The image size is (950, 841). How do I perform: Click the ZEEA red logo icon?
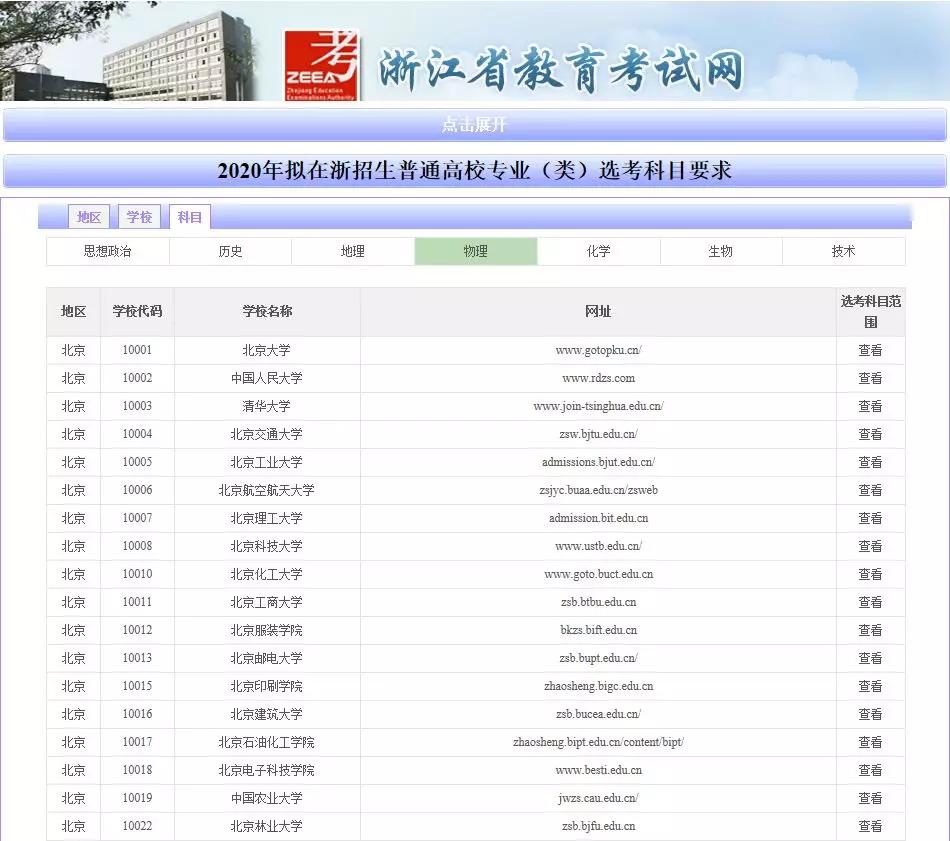pos(322,62)
